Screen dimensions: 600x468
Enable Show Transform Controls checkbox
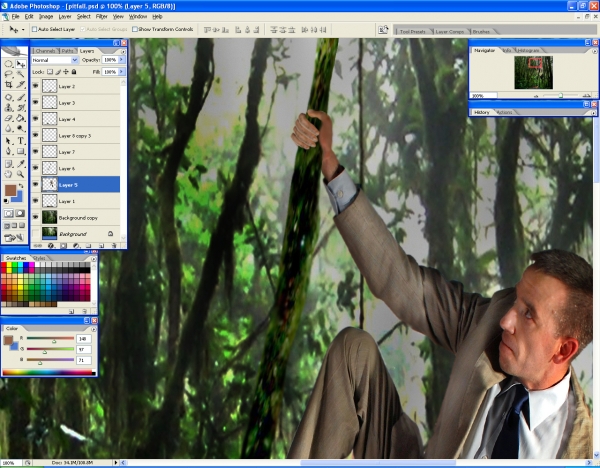(x=135, y=29)
